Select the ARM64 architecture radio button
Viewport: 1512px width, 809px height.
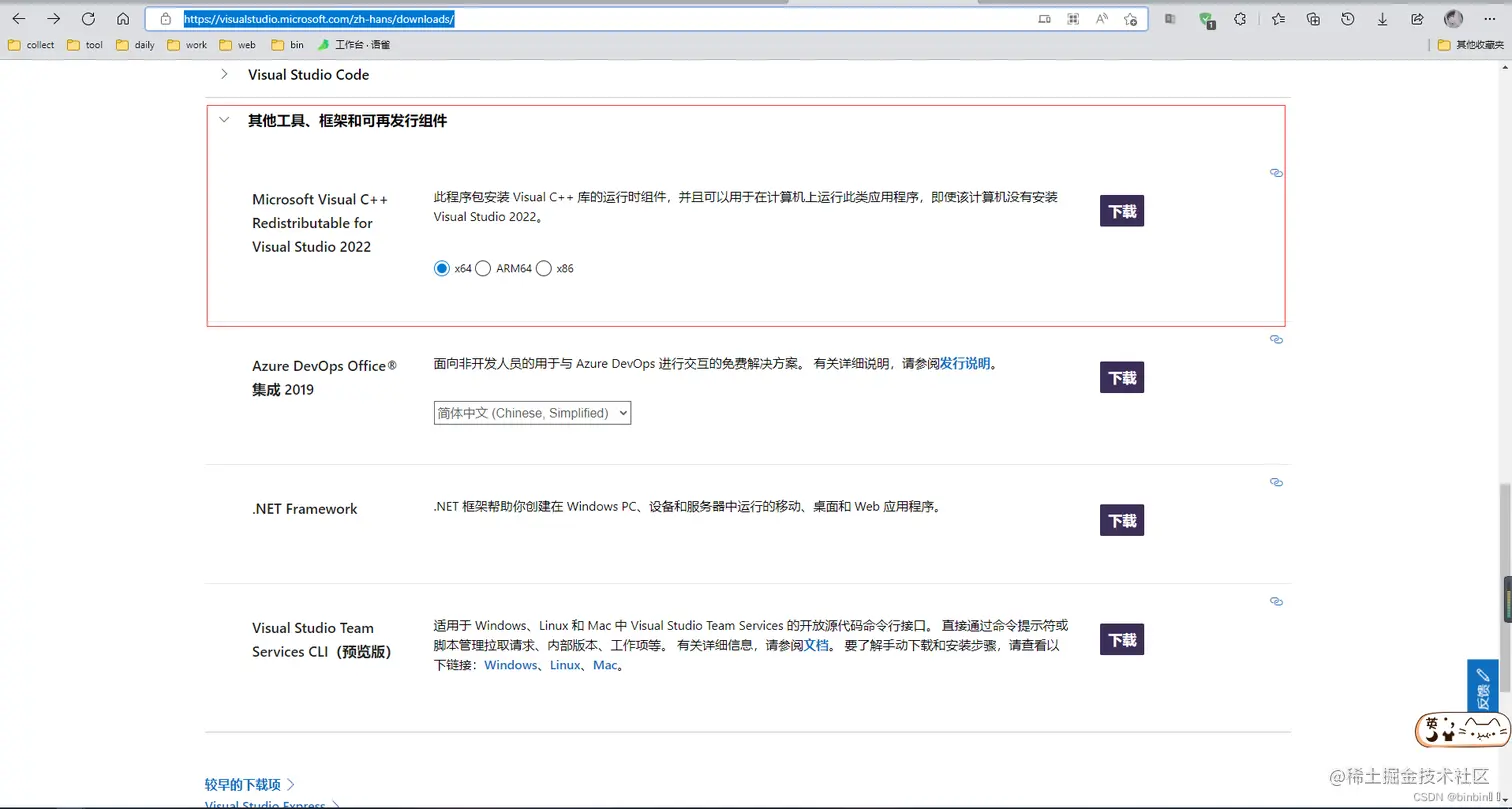[483, 268]
